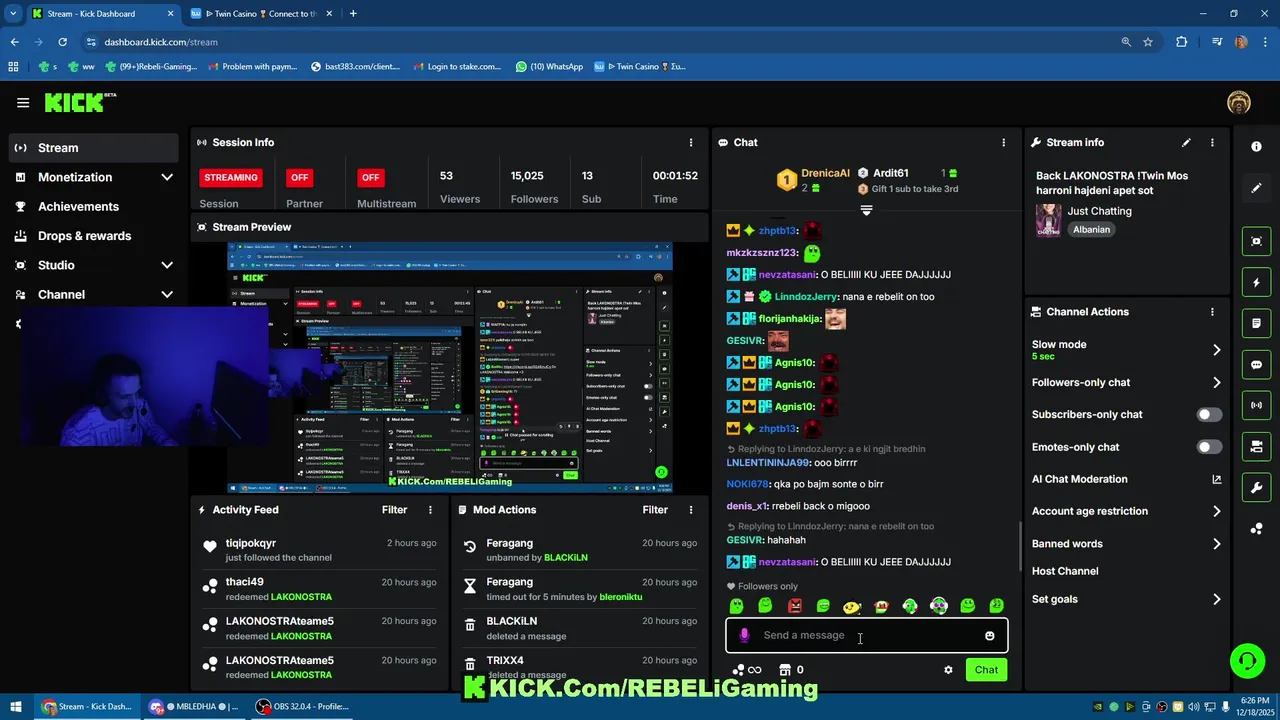Select the yellow smiling emote

851,606
